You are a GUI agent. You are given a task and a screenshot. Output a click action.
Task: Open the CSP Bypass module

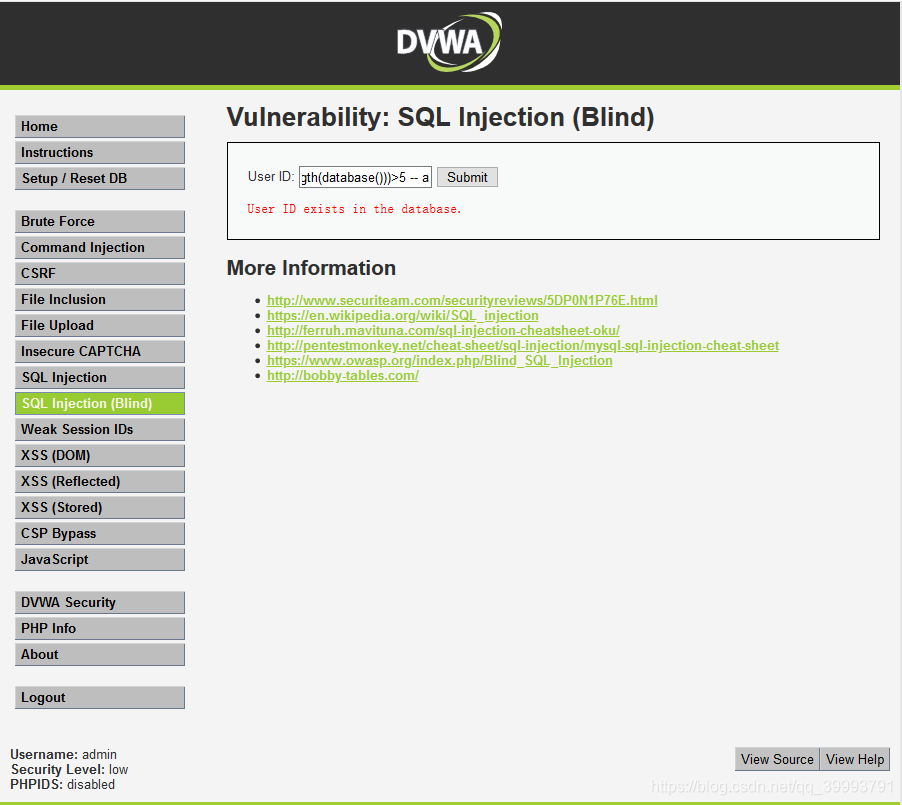point(100,533)
